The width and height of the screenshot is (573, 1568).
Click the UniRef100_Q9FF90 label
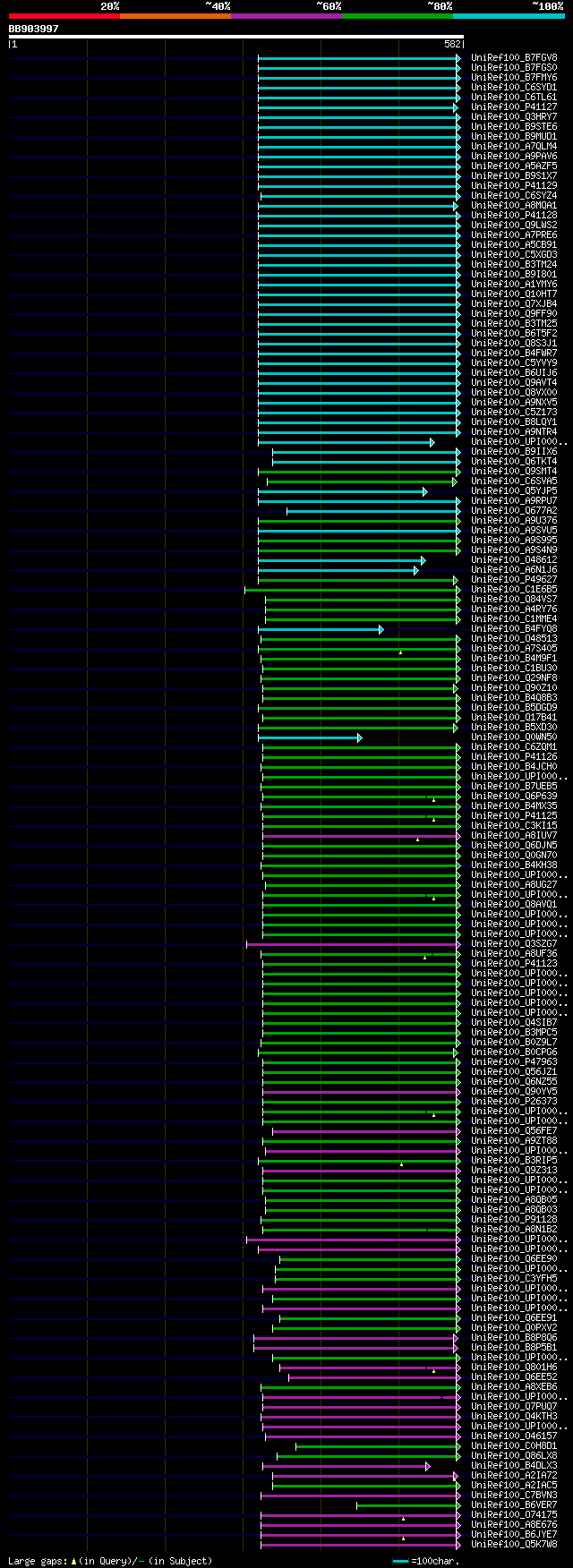514,314
